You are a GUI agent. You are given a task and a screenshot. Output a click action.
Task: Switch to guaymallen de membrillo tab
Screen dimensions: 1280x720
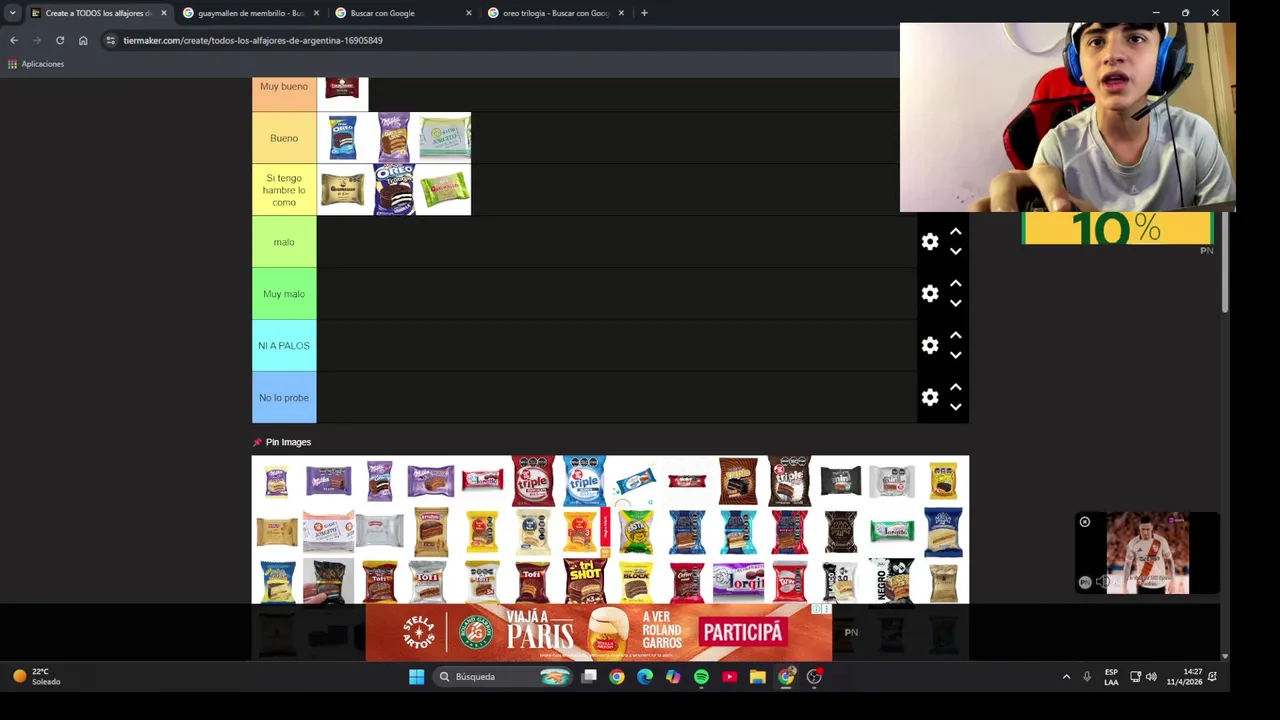(x=250, y=13)
